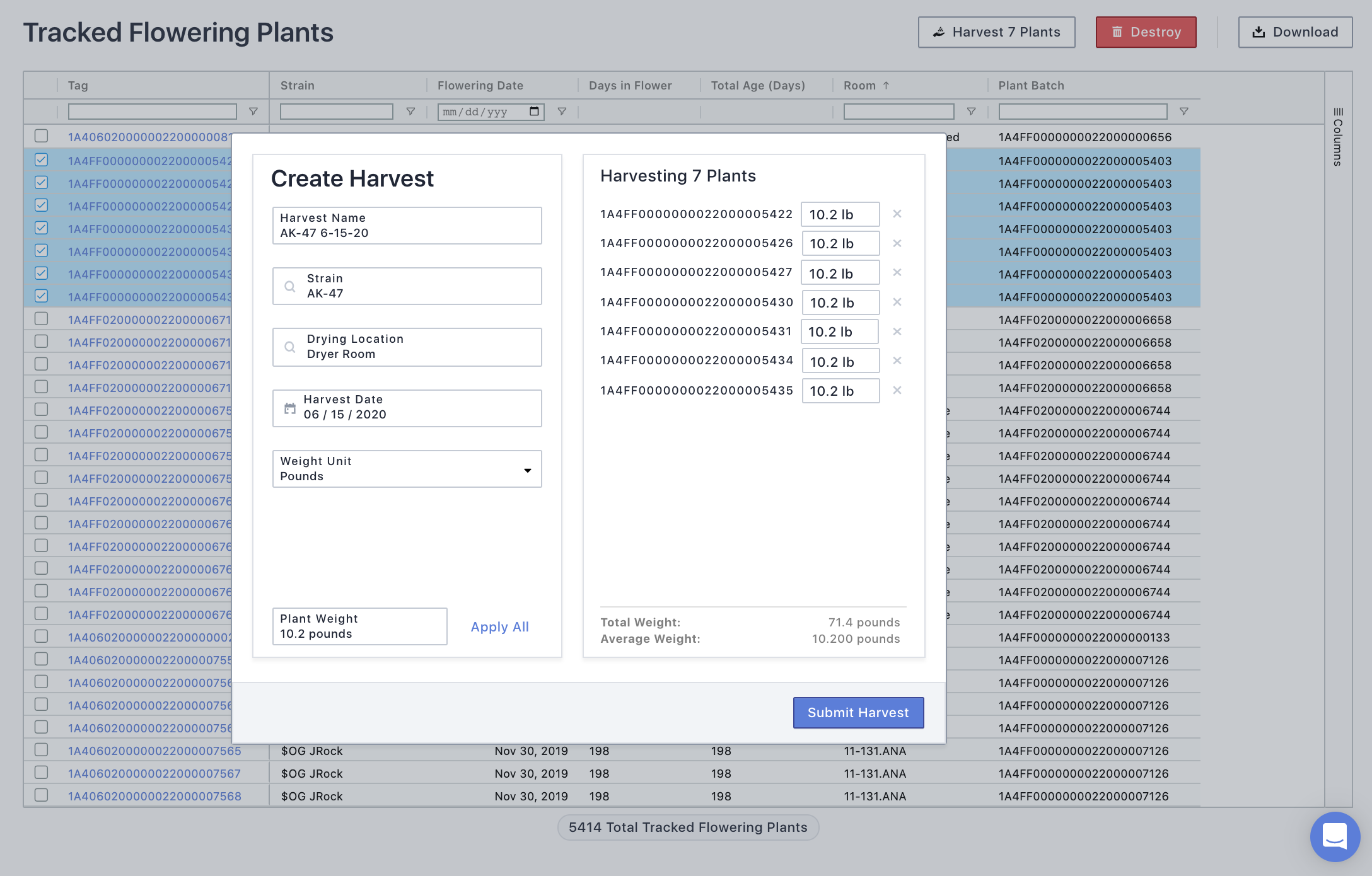
Task: Open the Tag column filter icon
Action: point(253,112)
